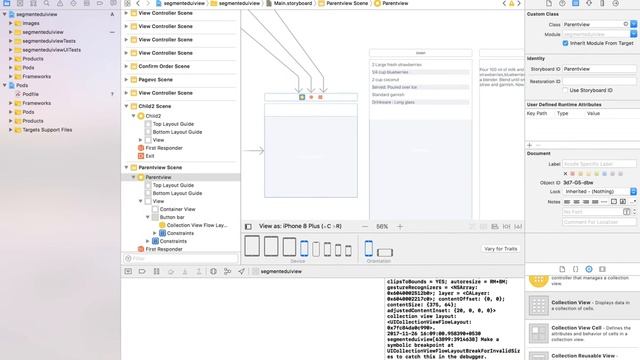Select Main.storyboard in jump bar
Image resolution: width=640 pixels, height=360 pixels.
point(289,3)
